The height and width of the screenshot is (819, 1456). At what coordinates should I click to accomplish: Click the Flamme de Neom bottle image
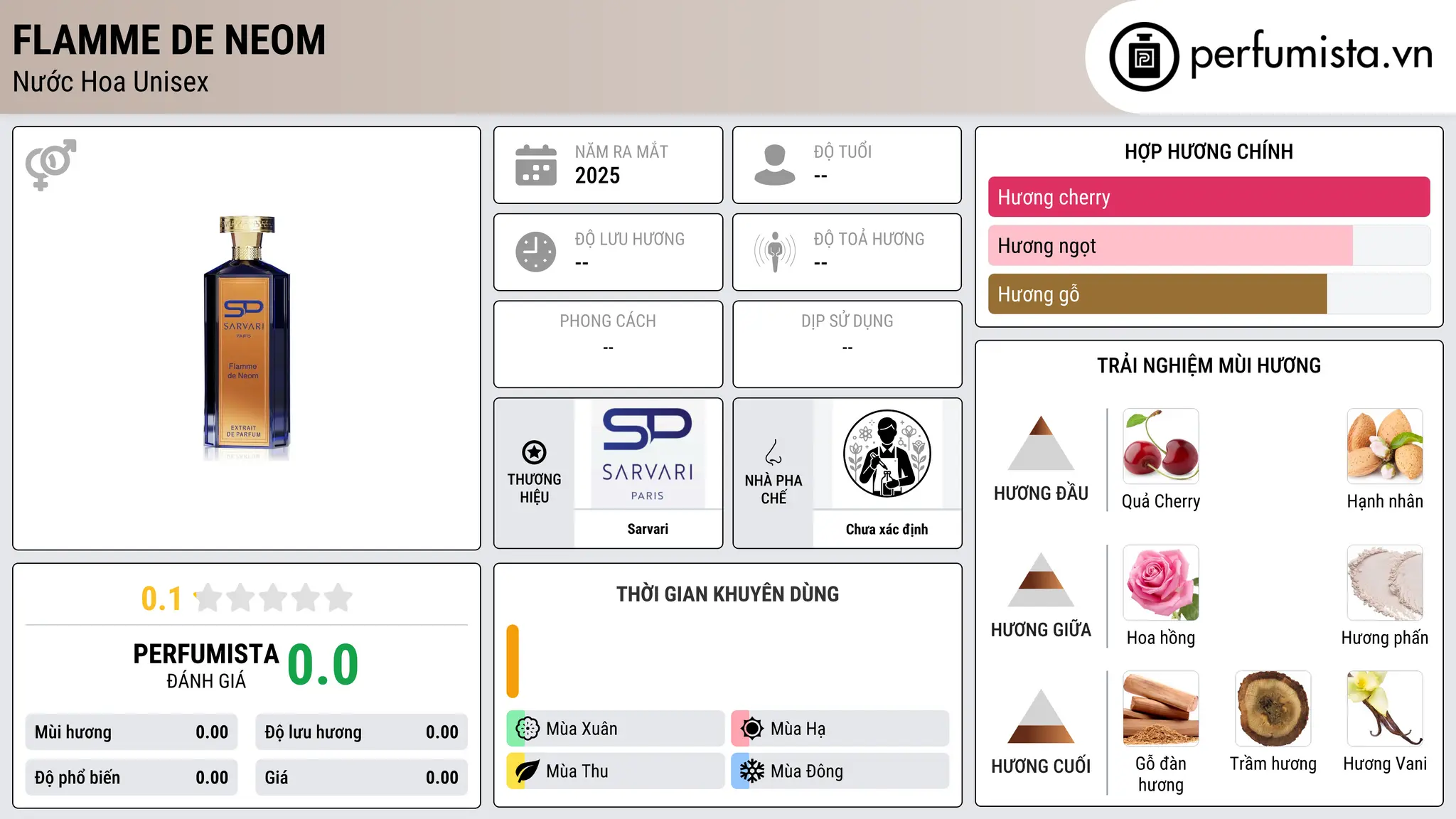pos(247,338)
